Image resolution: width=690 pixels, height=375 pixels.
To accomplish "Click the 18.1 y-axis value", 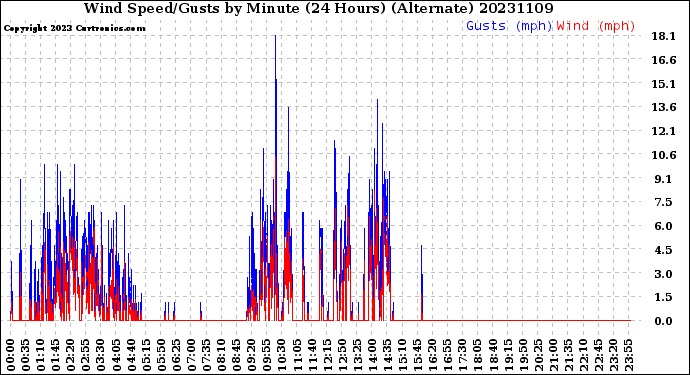I will 664,36.
